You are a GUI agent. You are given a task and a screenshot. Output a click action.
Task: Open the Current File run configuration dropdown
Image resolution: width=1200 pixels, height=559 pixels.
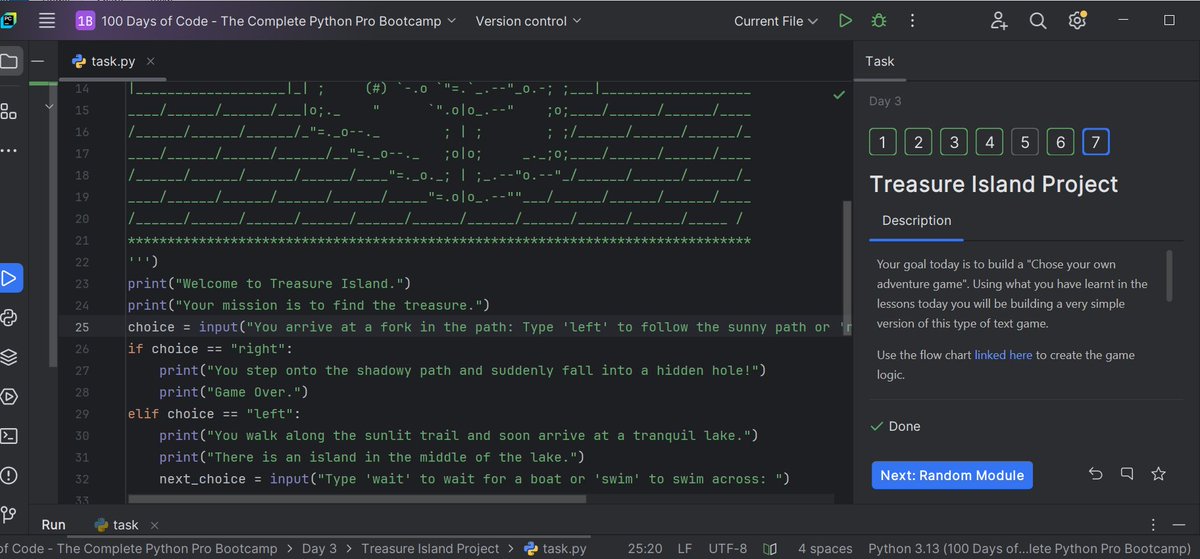[x=776, y=21]
